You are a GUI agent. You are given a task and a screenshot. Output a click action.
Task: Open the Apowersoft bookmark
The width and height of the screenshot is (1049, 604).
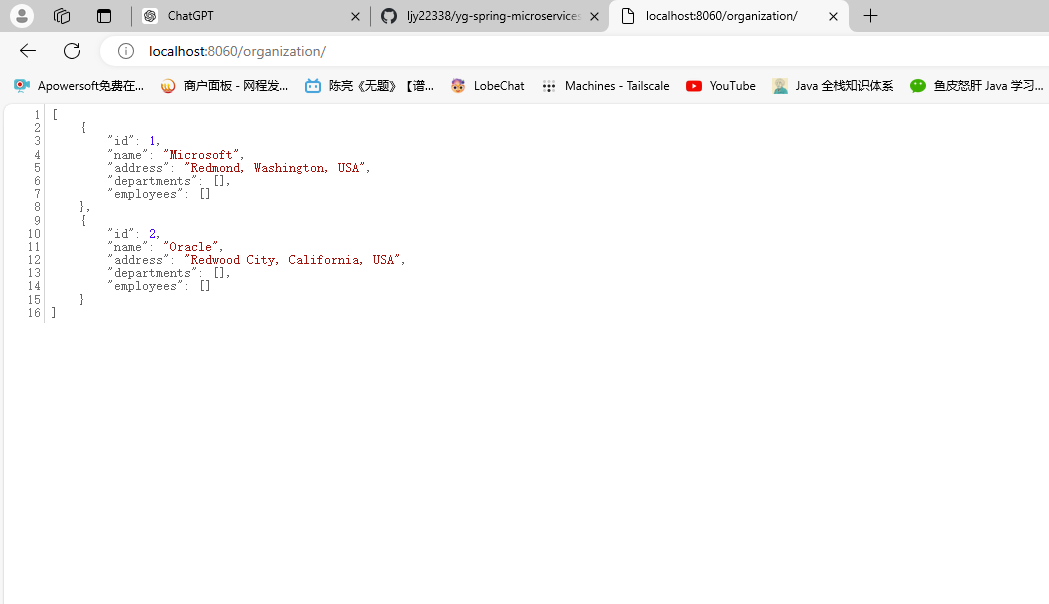point(79,86)
